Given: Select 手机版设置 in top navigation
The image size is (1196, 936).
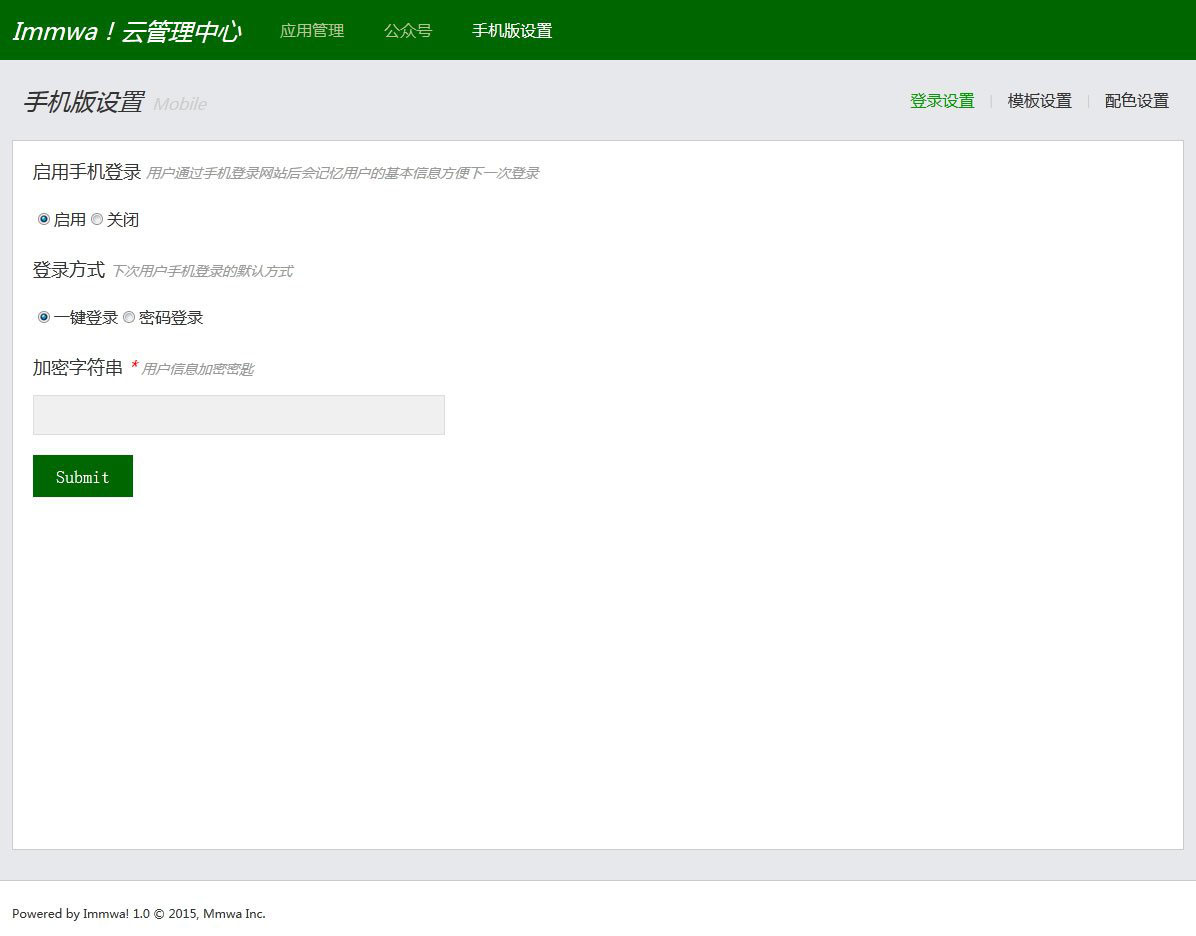Looking at the screenshot, I should [x=512, y=31].
